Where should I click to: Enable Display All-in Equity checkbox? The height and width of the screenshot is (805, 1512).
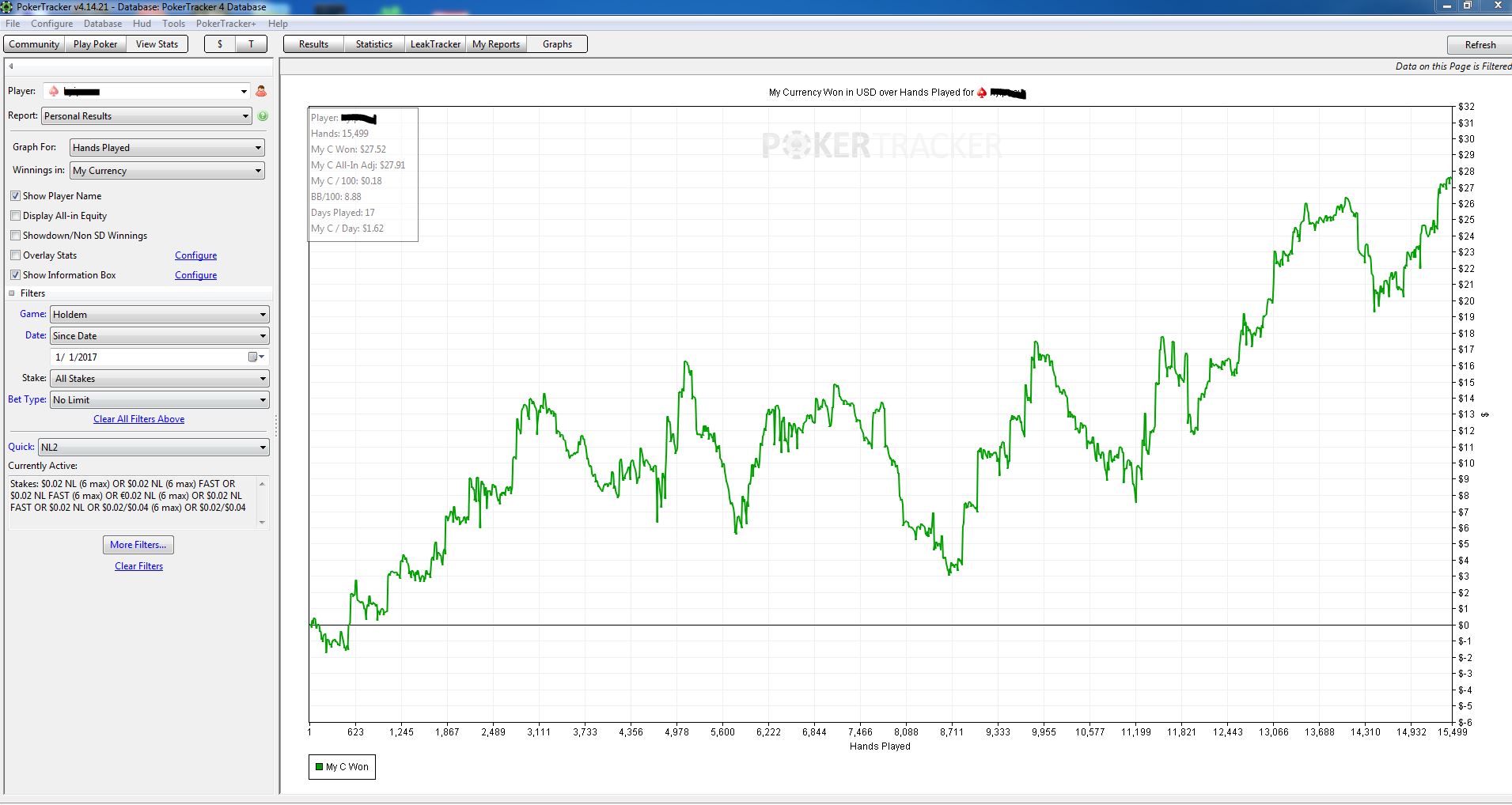click(15, 215)
